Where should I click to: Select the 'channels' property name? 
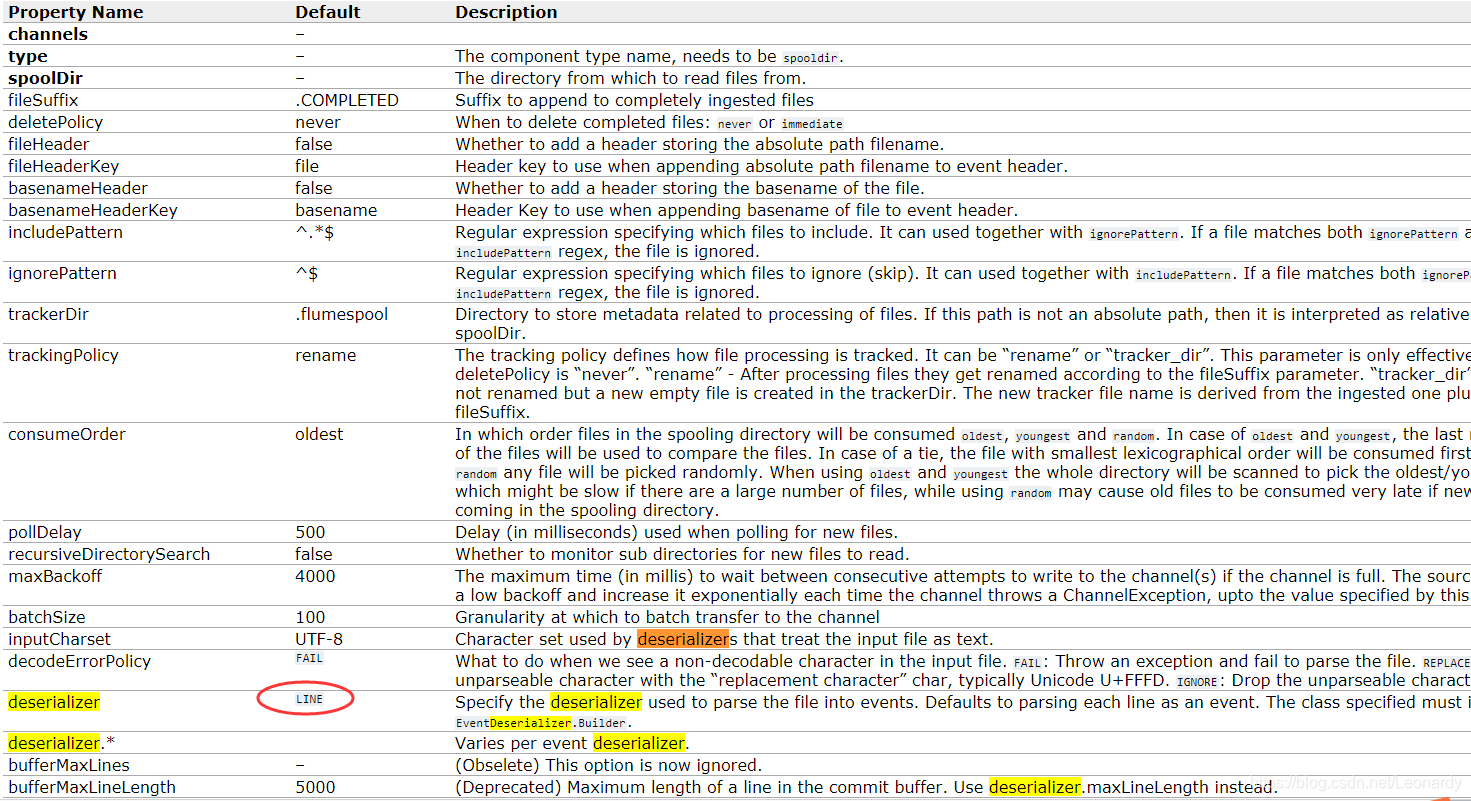[48, 35]
